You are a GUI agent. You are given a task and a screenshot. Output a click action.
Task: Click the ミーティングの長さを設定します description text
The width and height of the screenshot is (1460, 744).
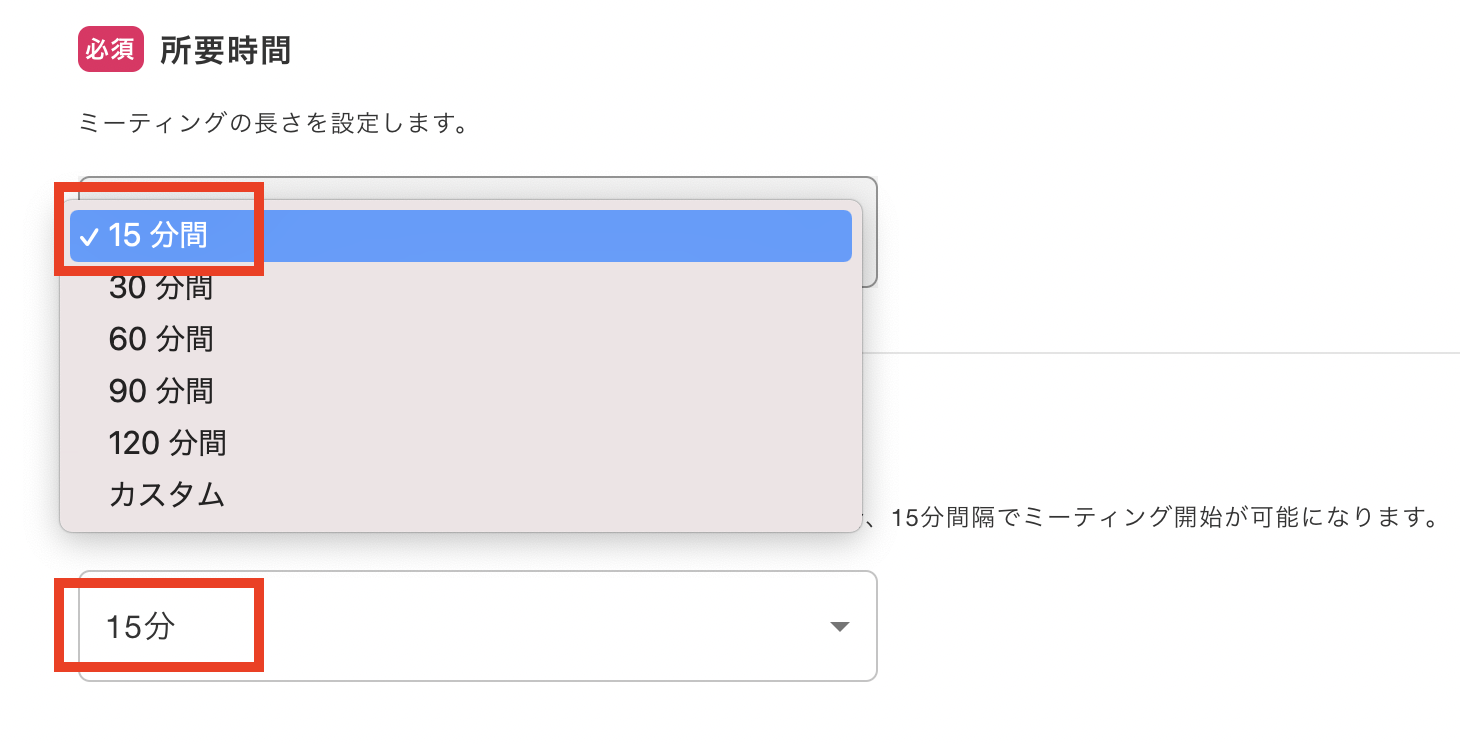(x=273, y=125)
